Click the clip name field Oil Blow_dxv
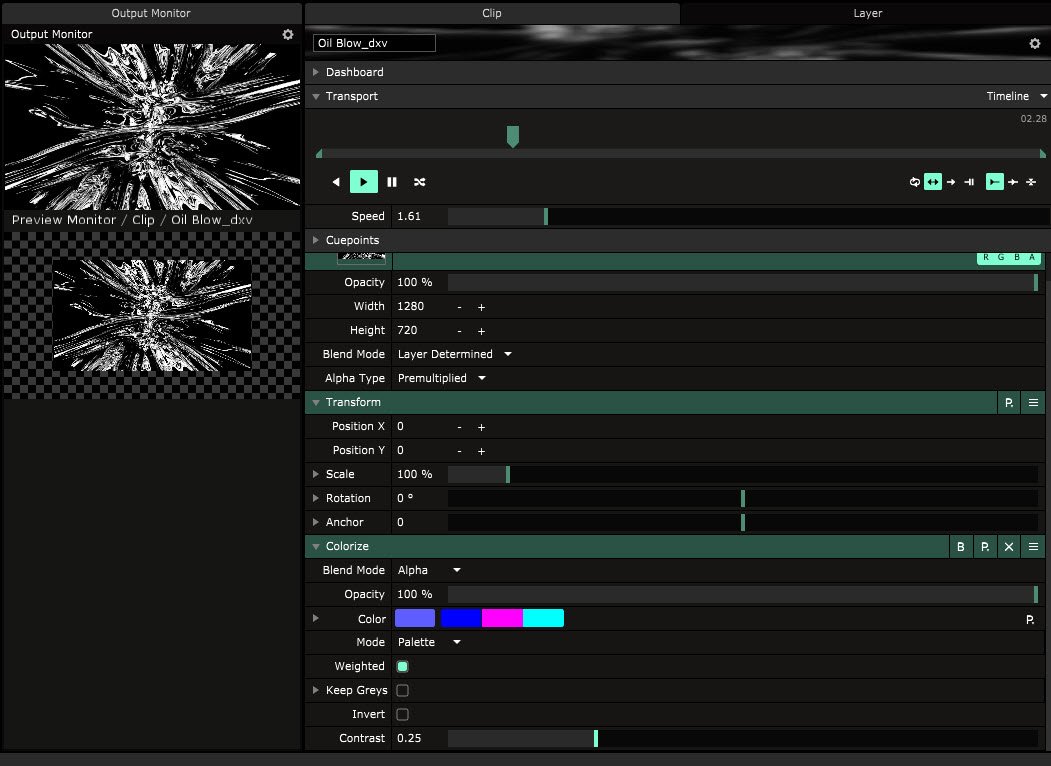This screenshot has height=766, width=1051. point(374,43)
